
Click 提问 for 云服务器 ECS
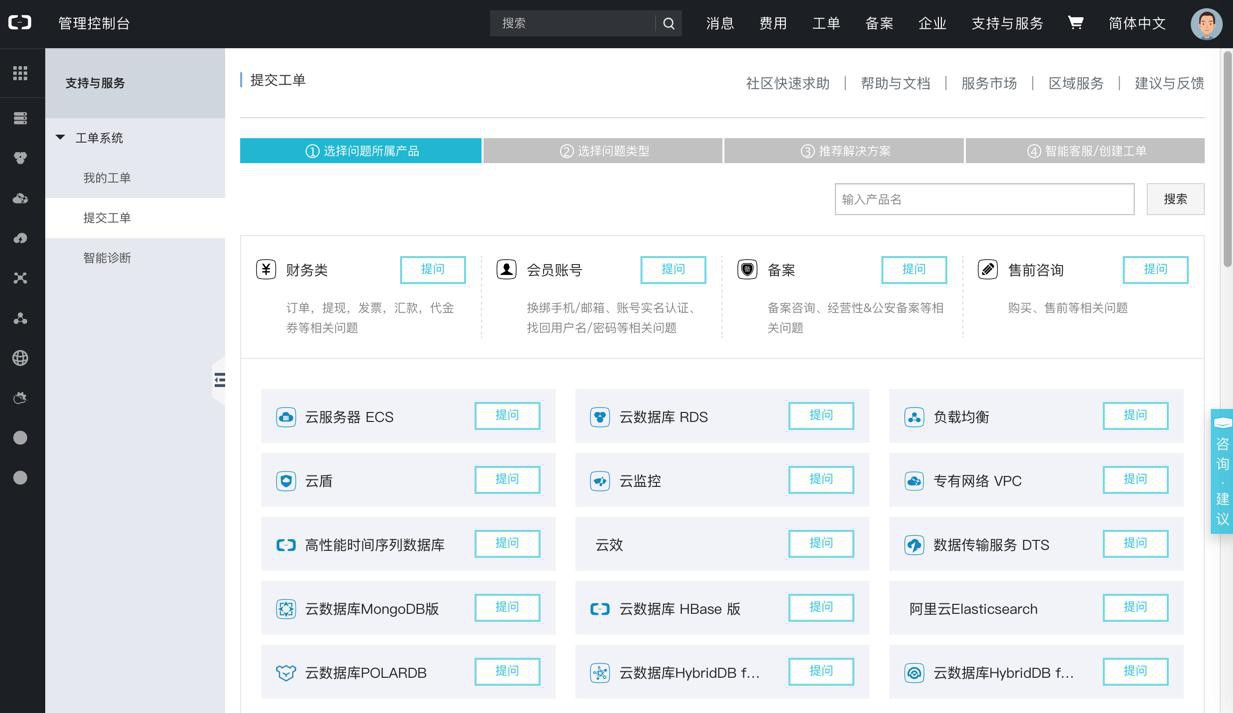coord(507,416)
